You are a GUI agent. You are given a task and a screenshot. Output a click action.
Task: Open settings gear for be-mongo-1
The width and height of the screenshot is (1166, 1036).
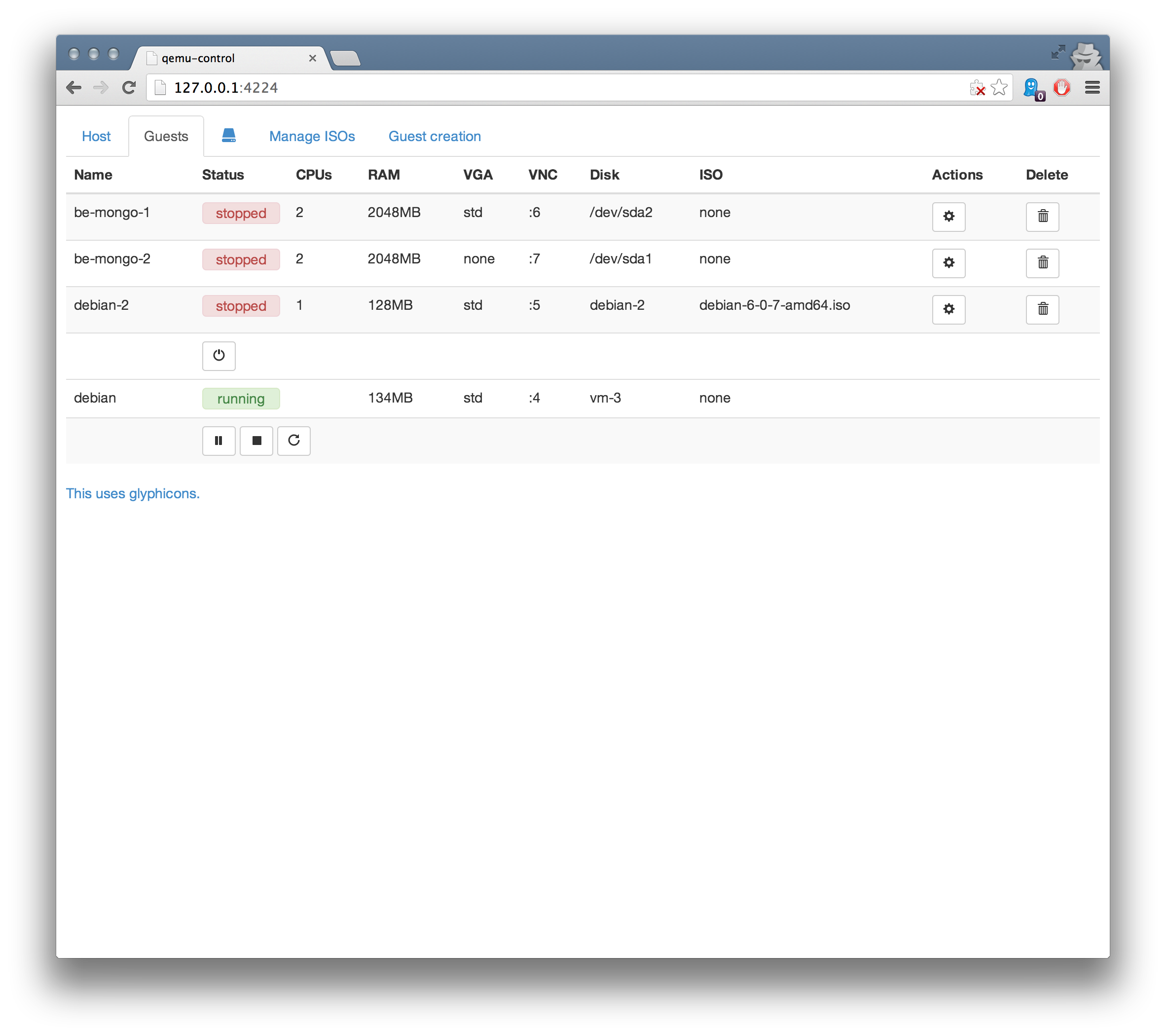[948, 217]
